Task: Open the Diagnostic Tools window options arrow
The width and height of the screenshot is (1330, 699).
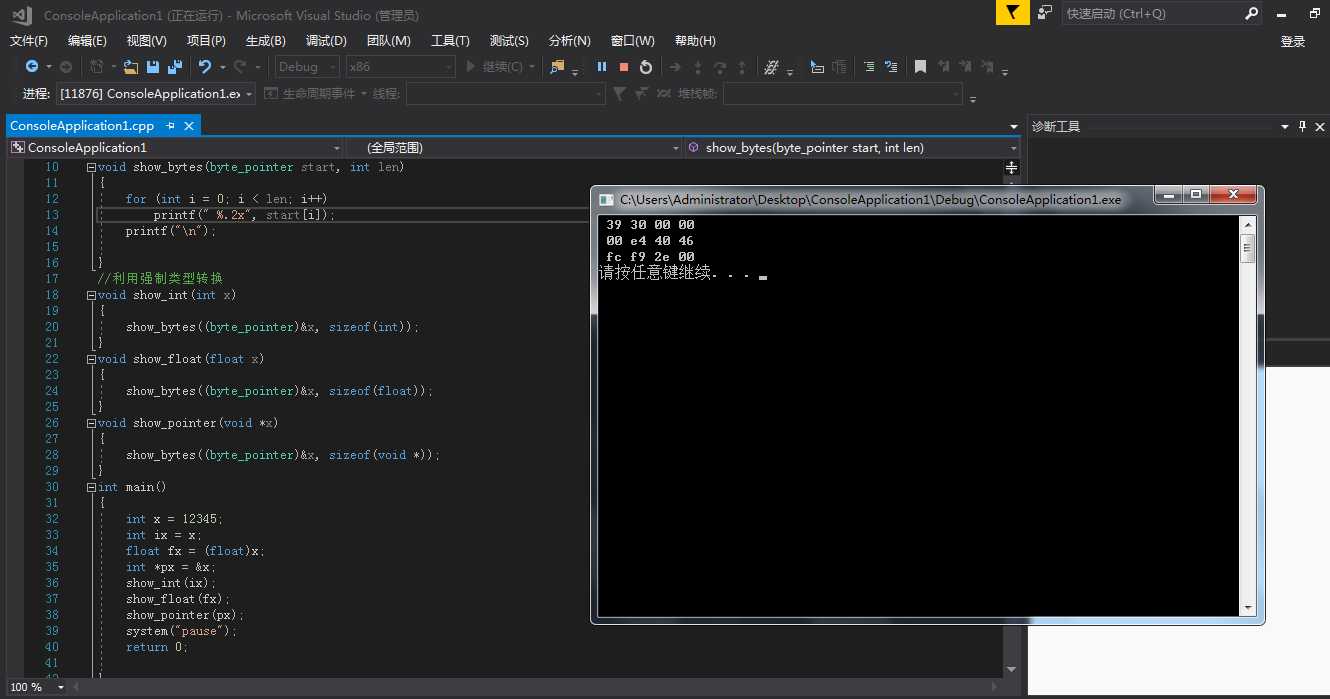Action: [1285, 126]
